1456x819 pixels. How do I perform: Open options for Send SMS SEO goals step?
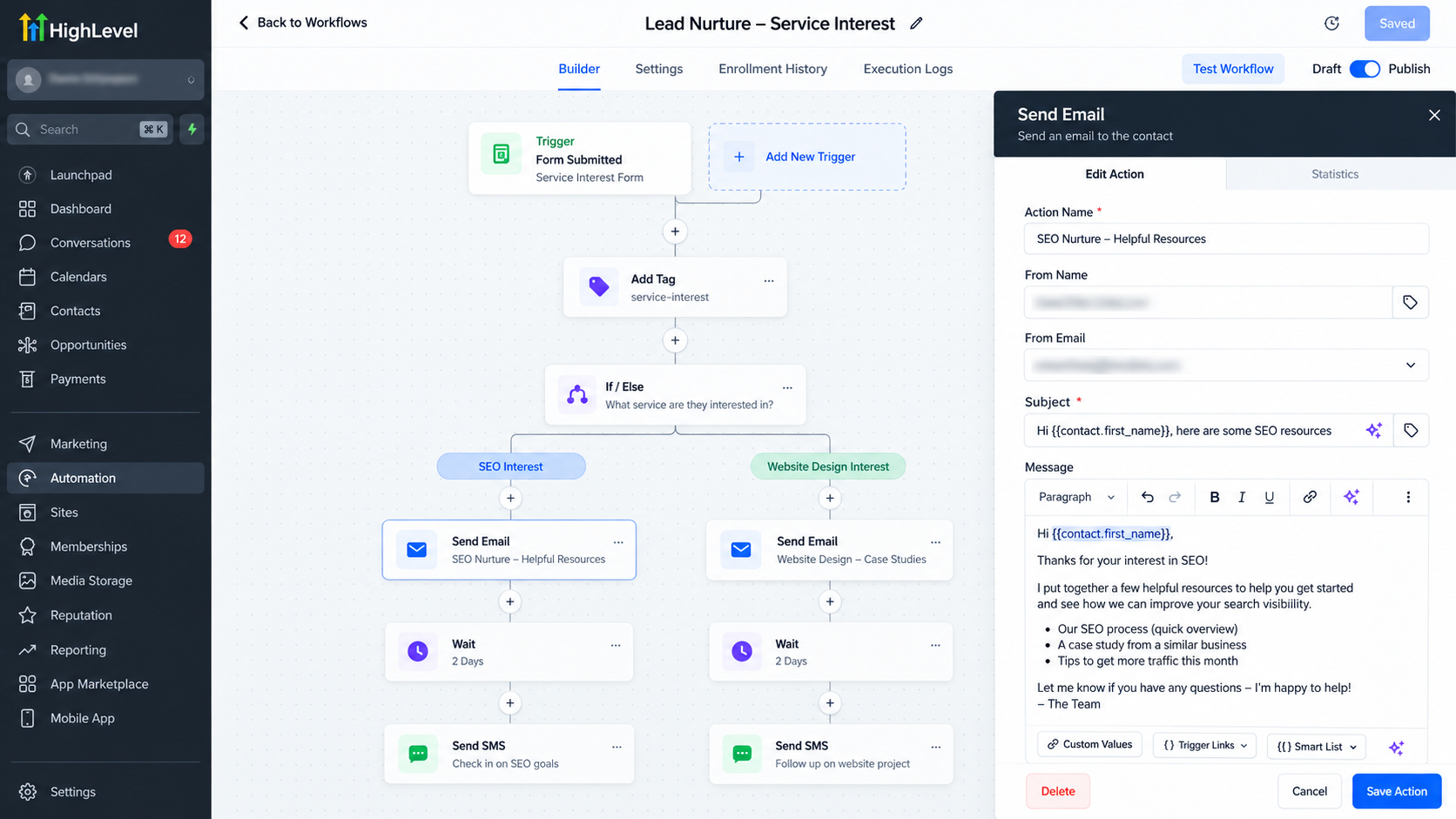click(x=617, y=747)
